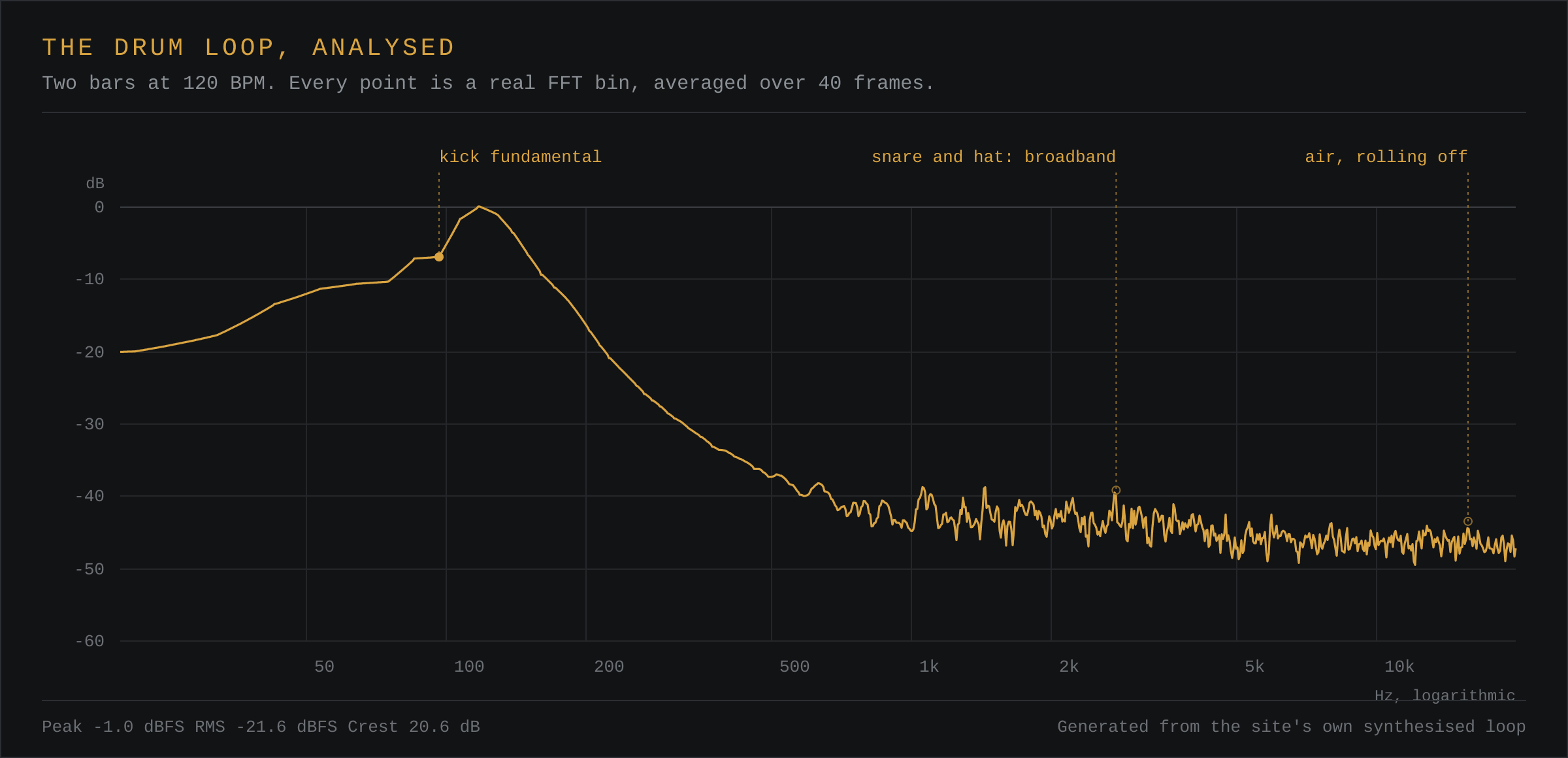Click the '-30' dB axis tick label

pyautogui.click(x=90, y=425)
